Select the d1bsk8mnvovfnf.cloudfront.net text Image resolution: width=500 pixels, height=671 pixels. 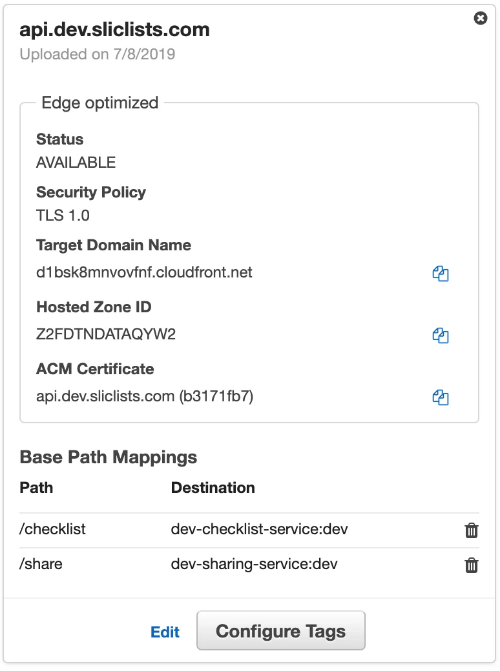coord(144,272)
